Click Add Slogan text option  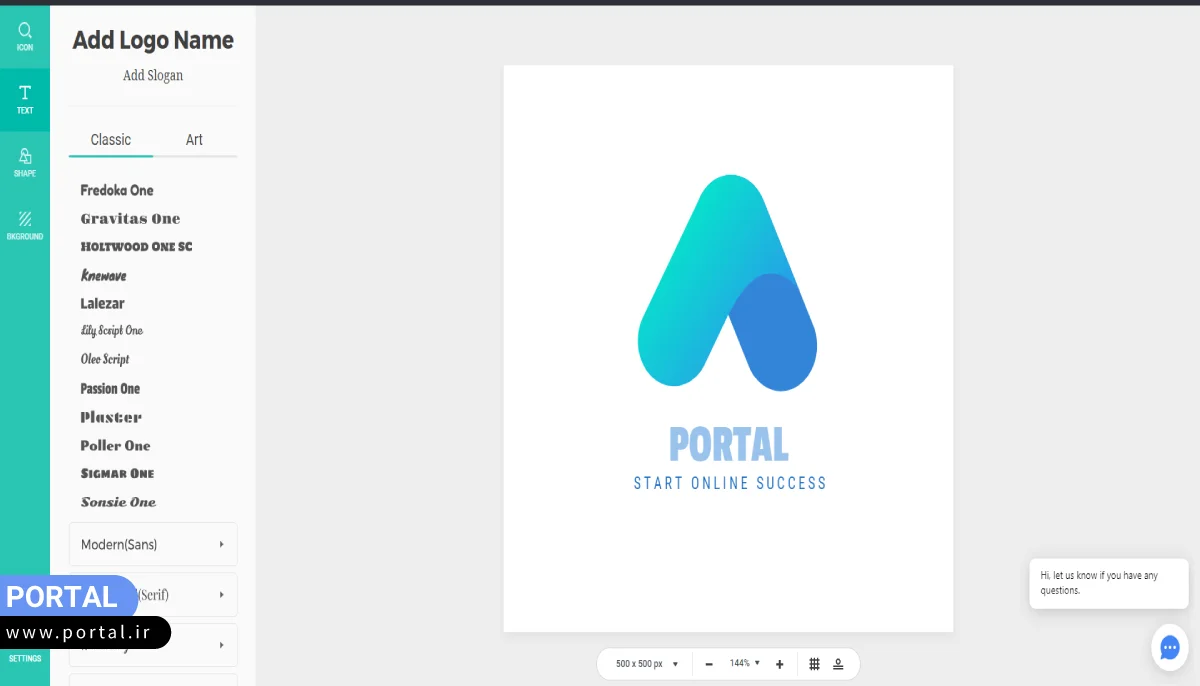coord(153,76)
